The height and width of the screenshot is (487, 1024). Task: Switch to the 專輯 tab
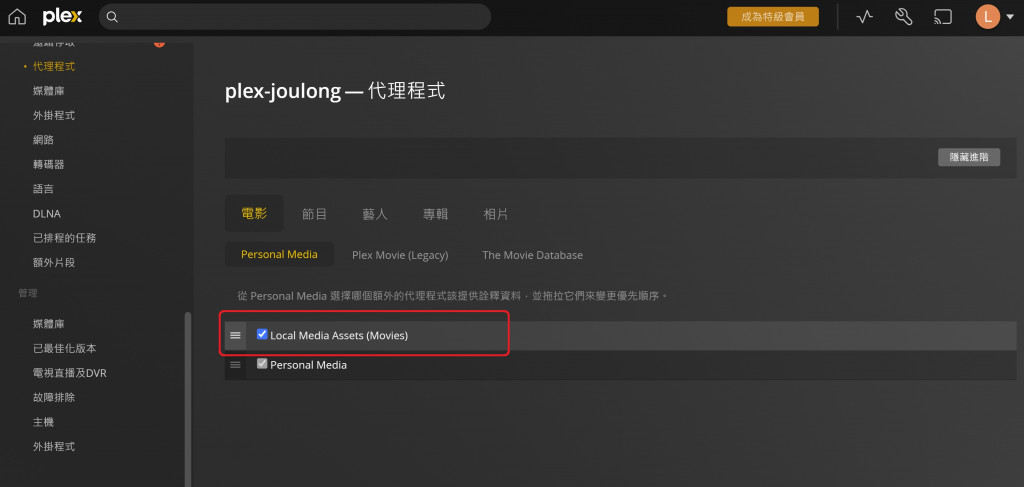coord(436,214)
